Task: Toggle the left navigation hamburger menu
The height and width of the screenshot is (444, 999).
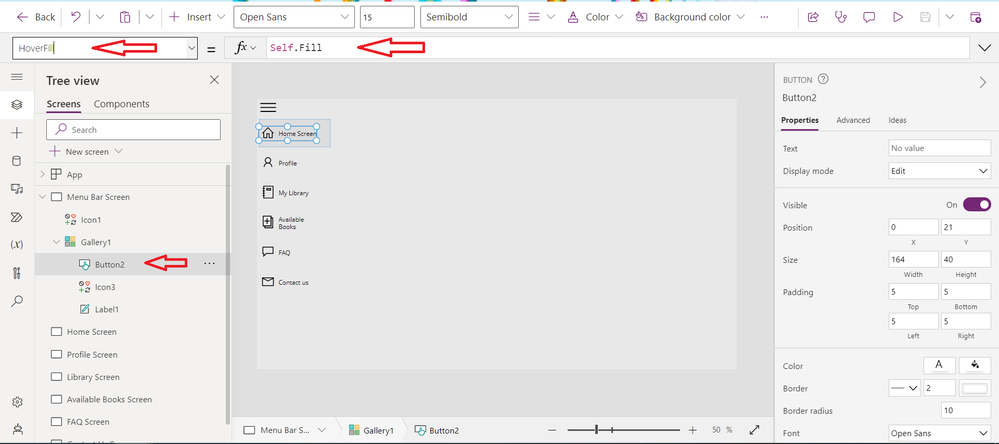Action: coord(17,77)
